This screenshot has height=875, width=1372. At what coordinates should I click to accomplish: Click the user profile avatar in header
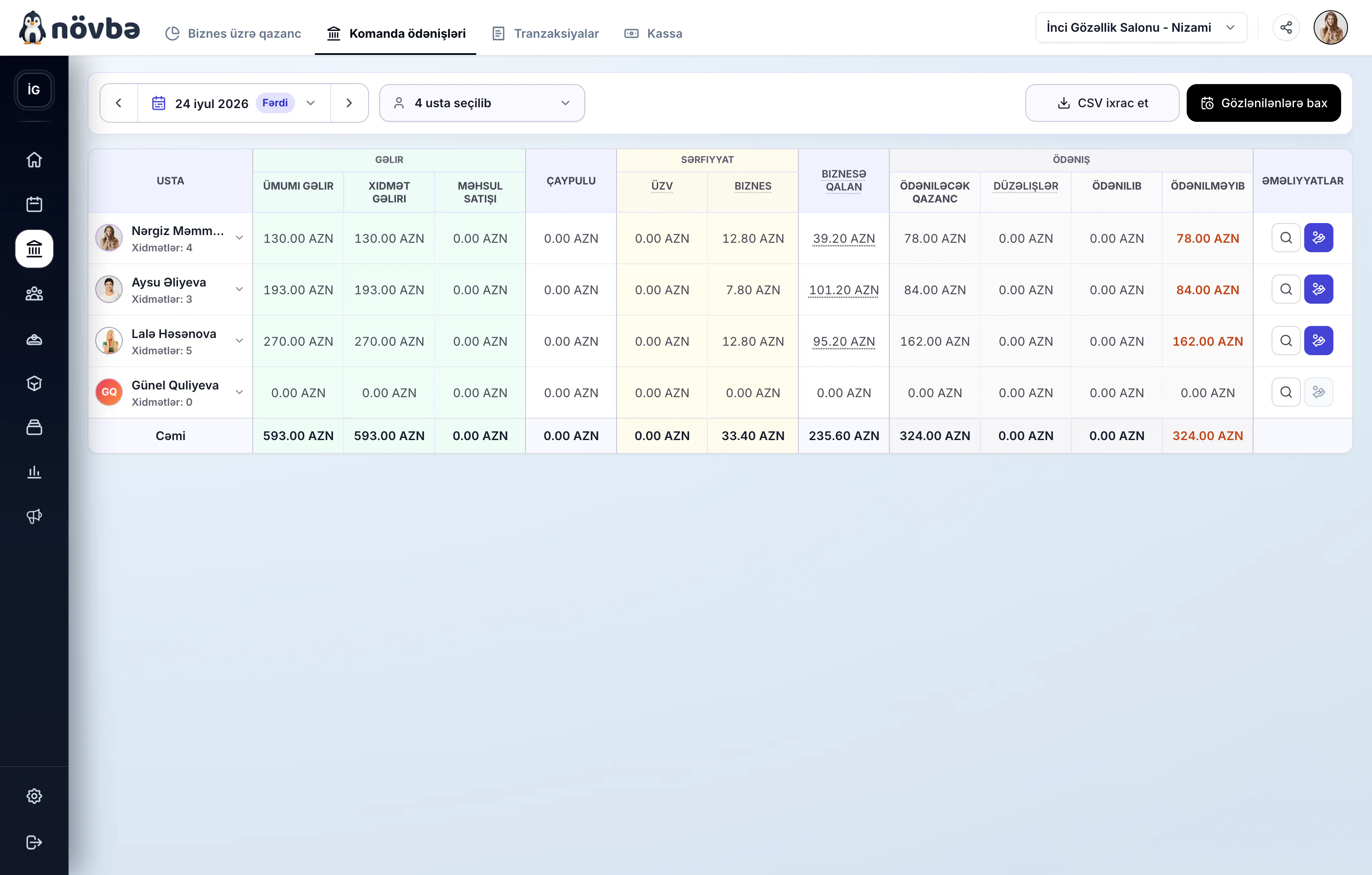pyautogui.click(x=1330, y=27)
